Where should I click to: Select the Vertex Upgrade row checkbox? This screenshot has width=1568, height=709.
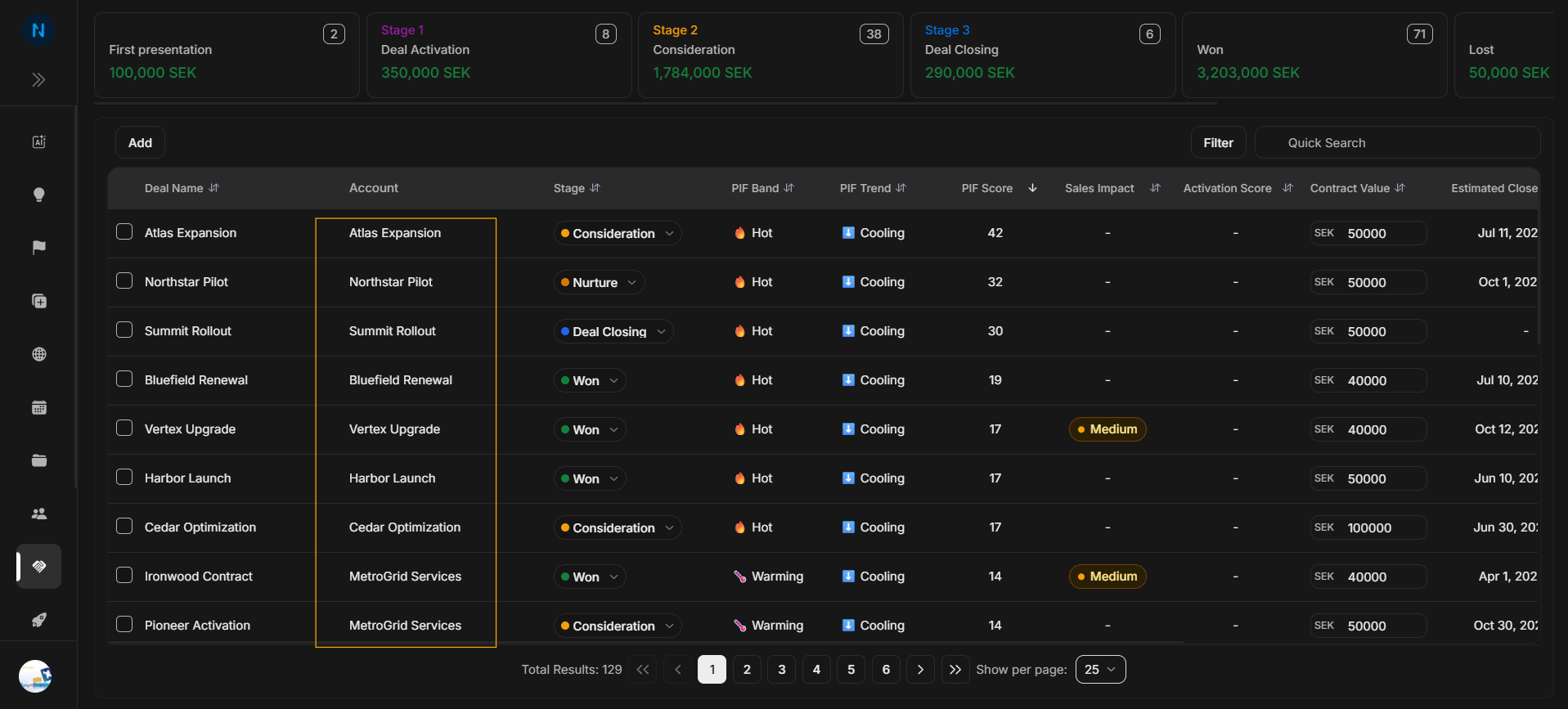click(124, 428)
